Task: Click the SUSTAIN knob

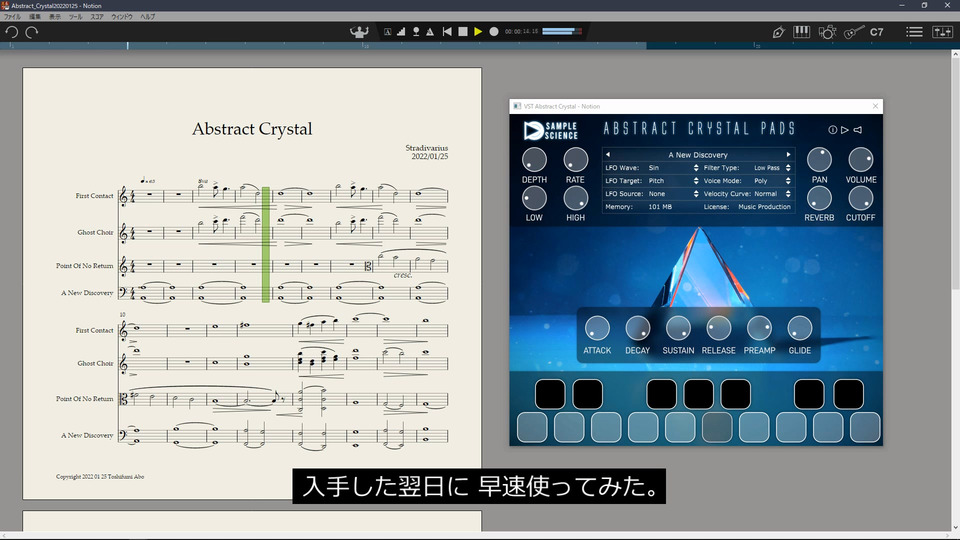Action: coord(678,328)
